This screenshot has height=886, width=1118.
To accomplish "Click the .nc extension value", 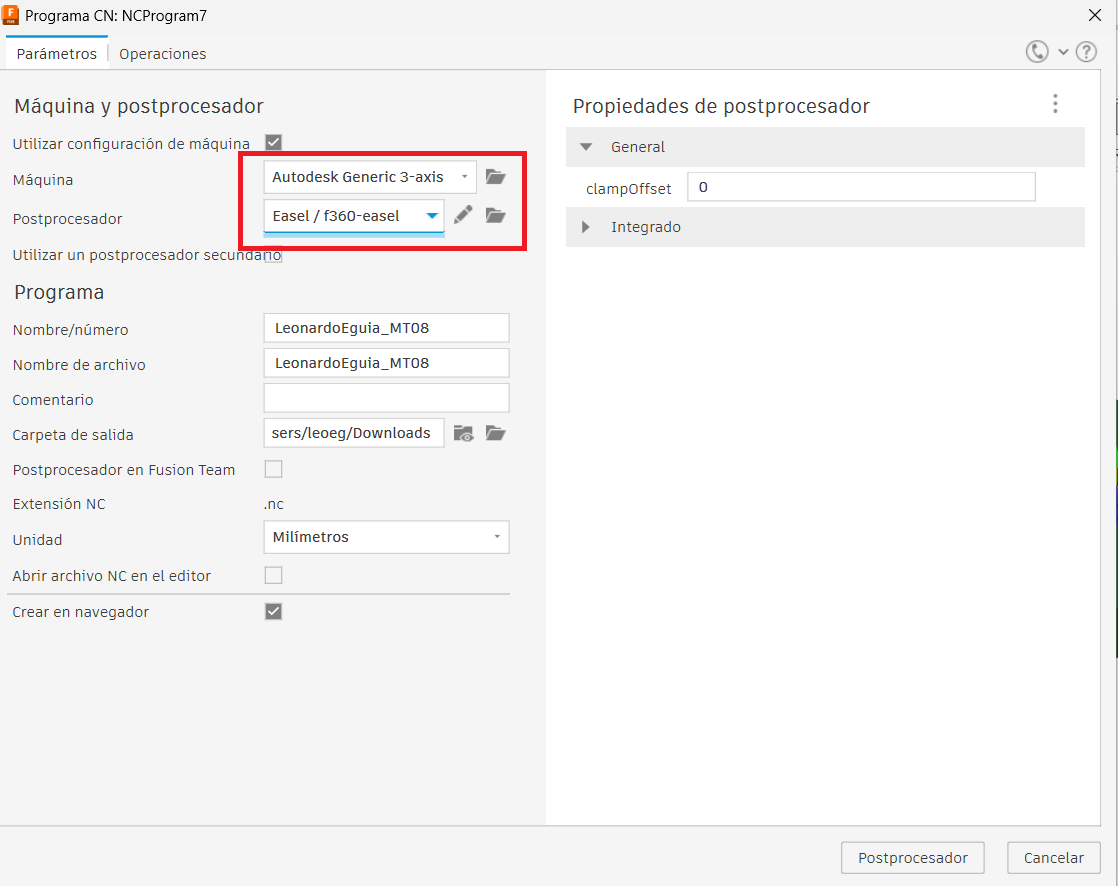I will (x=274, y=504).
